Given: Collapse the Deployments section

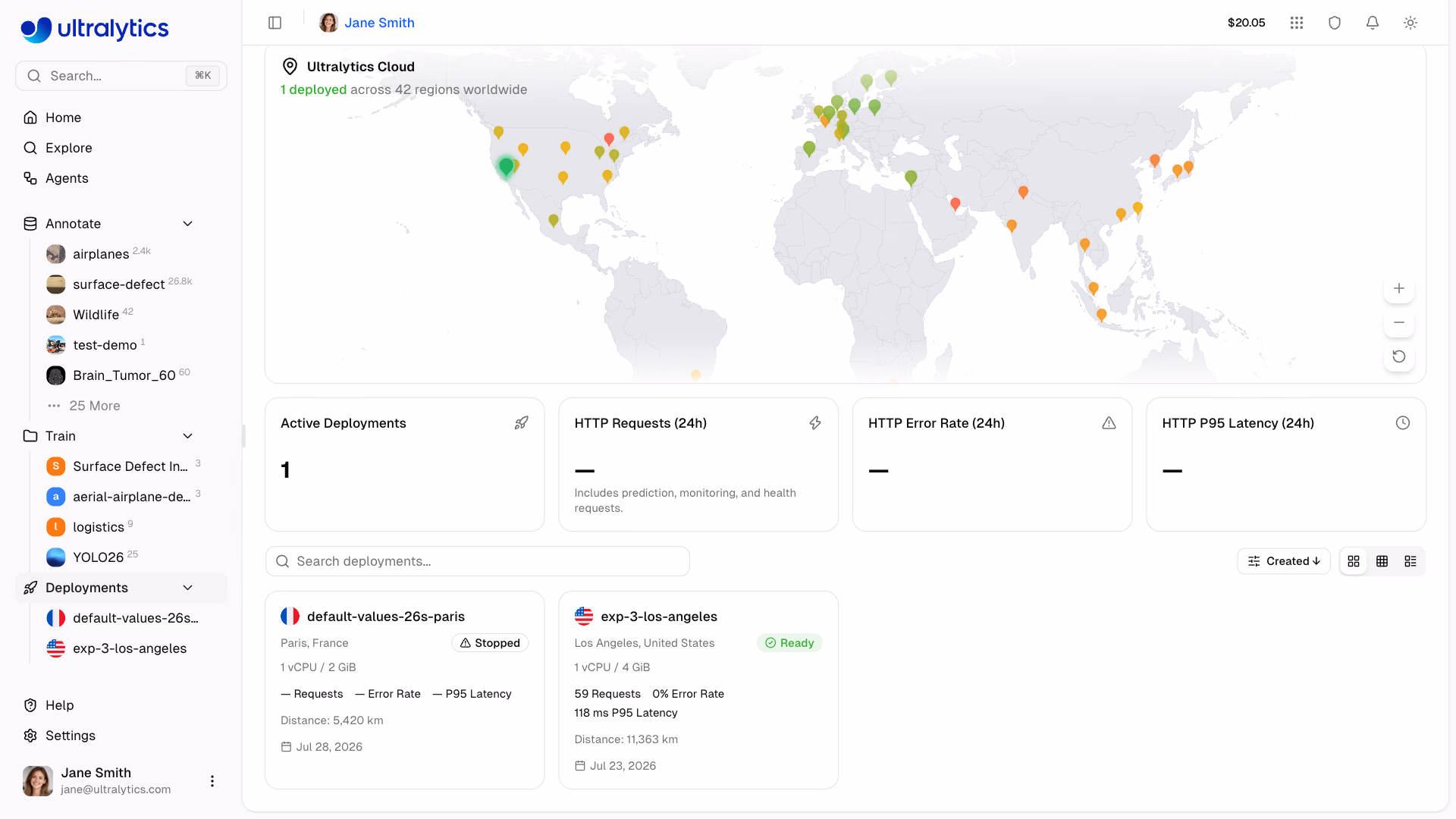Looking at the screenshot, I should (188, 588).
